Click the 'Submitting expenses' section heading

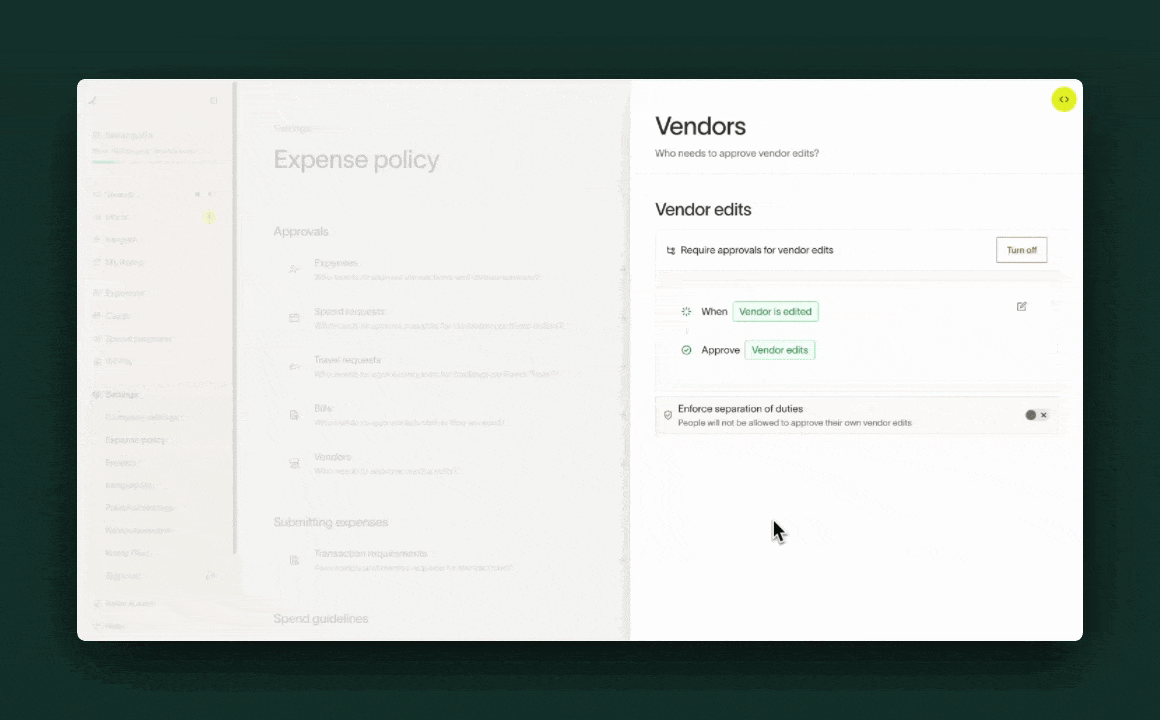(x=331, y=522)
